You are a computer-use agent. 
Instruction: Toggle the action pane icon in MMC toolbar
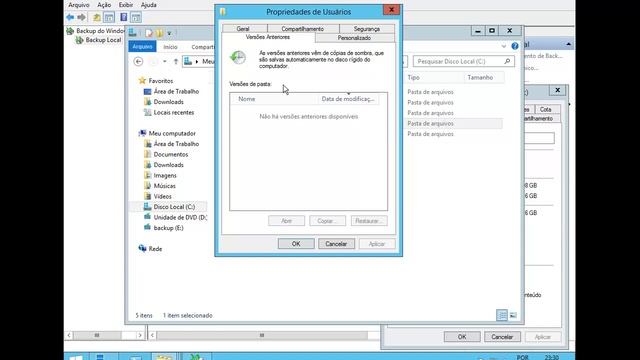click(x=136, y=17)
